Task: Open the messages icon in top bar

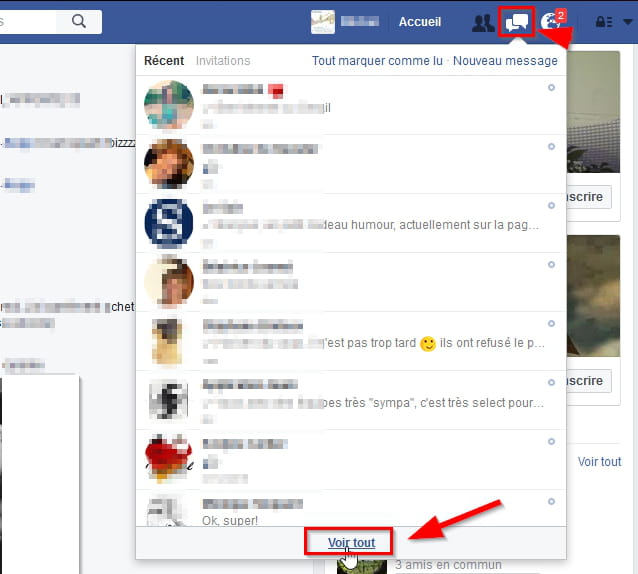Action: [516, 22]
